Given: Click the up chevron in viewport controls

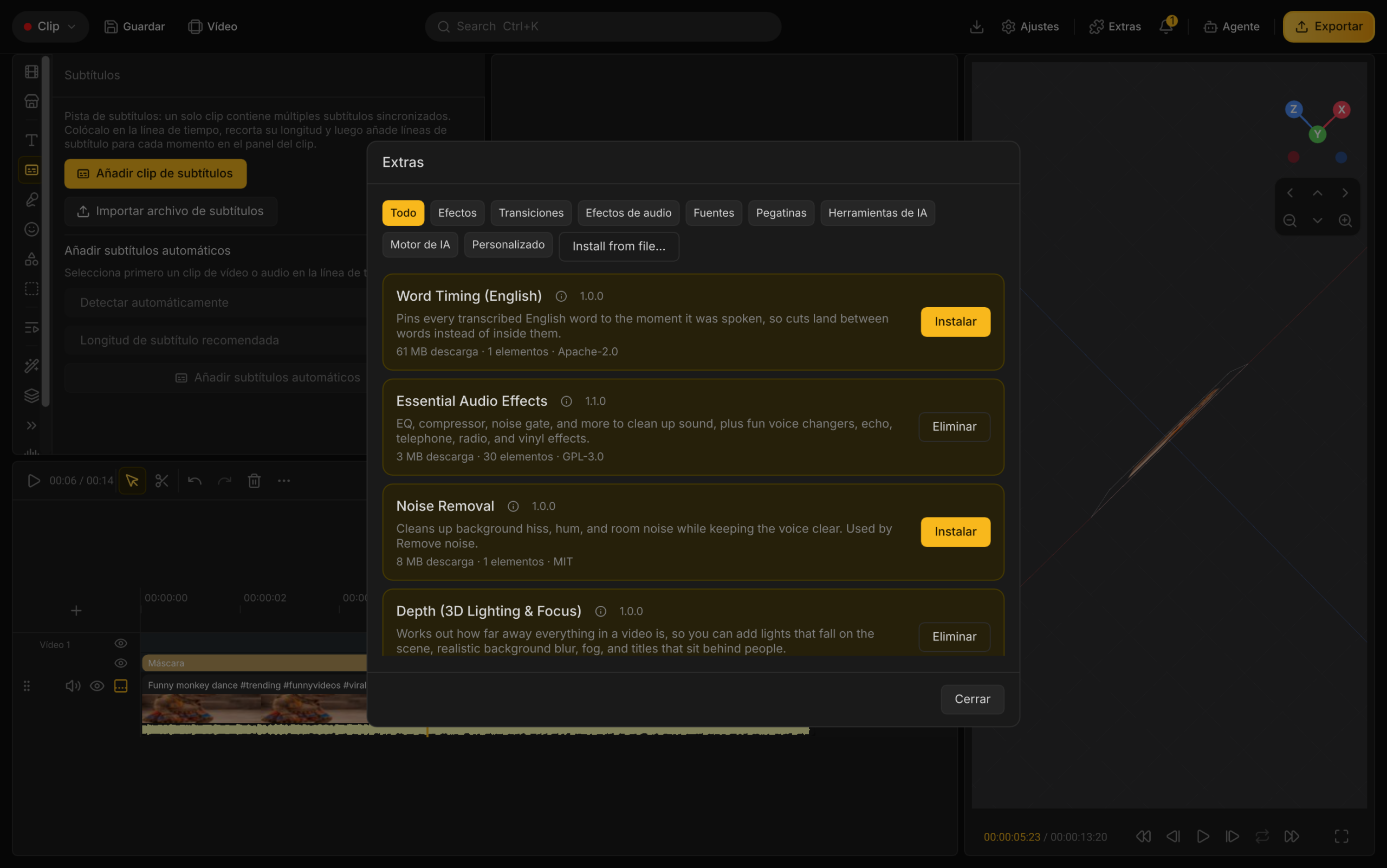Looking at the screenshot, I should coord(1318,193).
